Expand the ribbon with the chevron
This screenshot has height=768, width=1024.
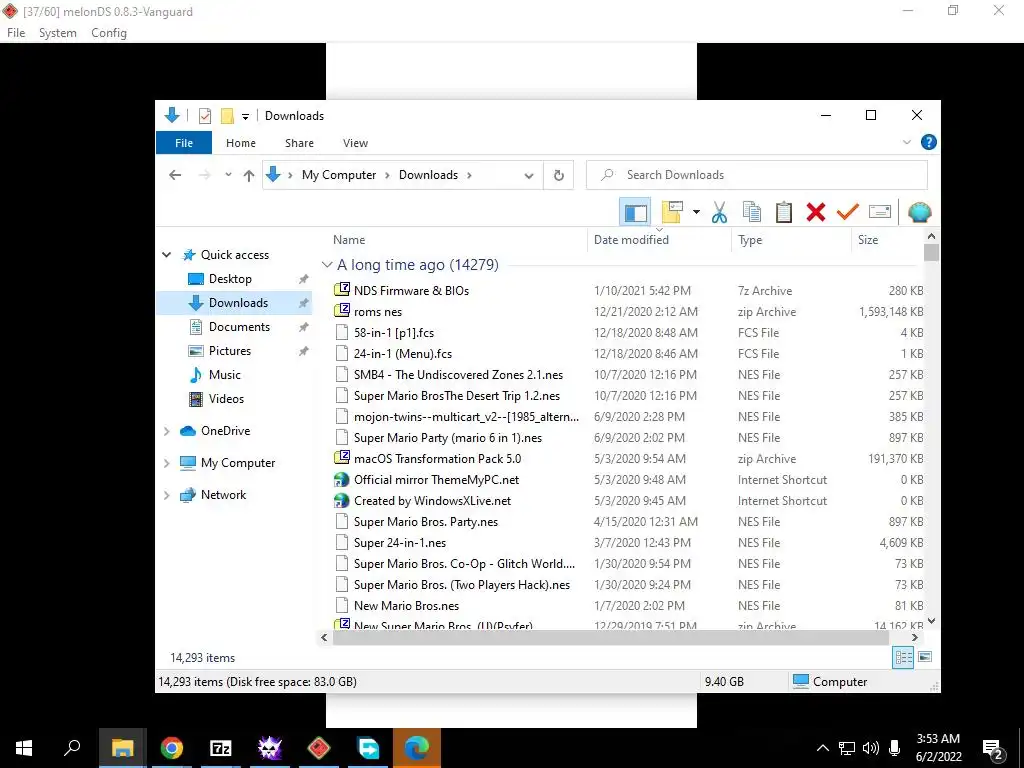point(906,142)
